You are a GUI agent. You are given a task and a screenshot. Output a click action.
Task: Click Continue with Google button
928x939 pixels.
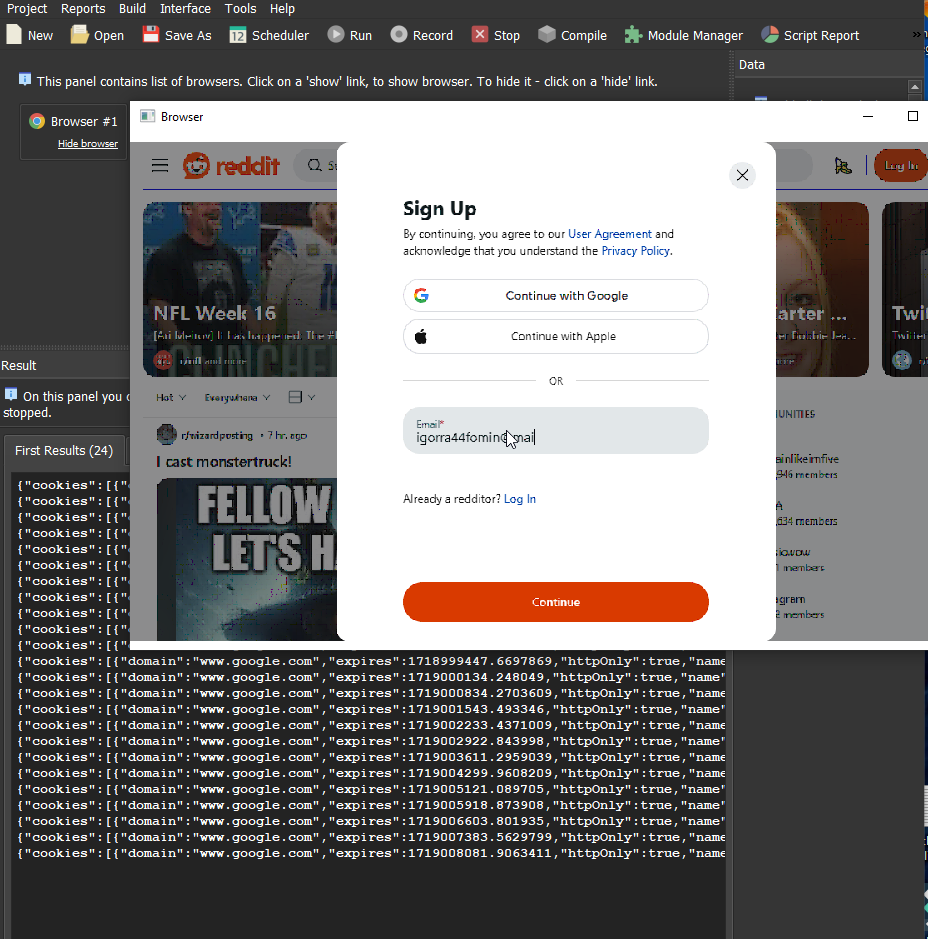click(556, 295)
